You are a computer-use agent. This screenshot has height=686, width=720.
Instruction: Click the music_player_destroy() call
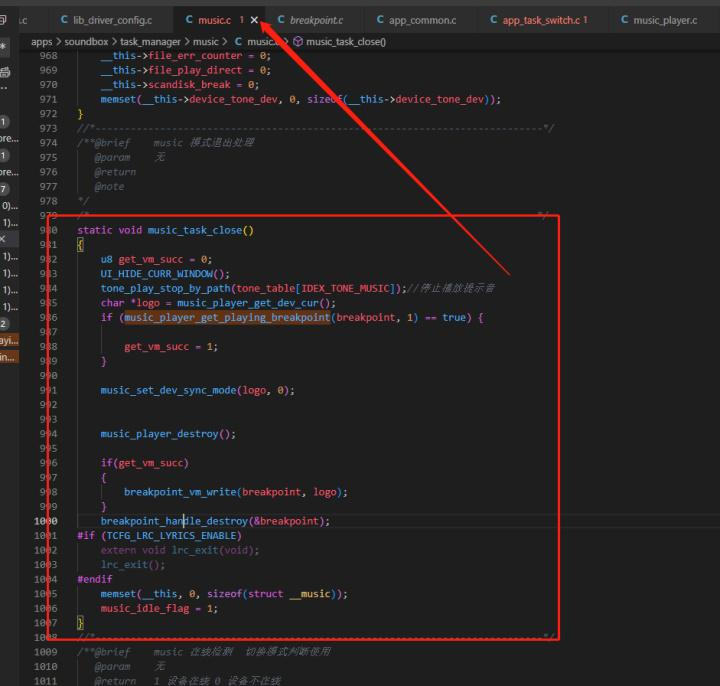tap(168, 434)
